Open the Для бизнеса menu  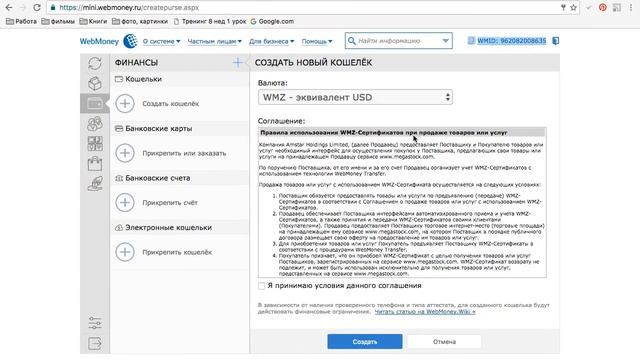click(x=271, y=41)
